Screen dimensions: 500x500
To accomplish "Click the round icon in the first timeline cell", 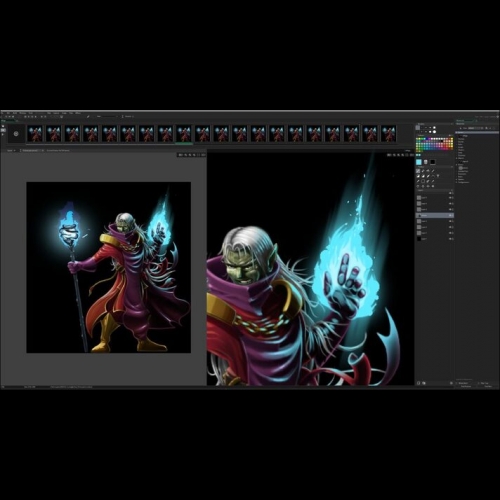I will click(x=16, y=134).
